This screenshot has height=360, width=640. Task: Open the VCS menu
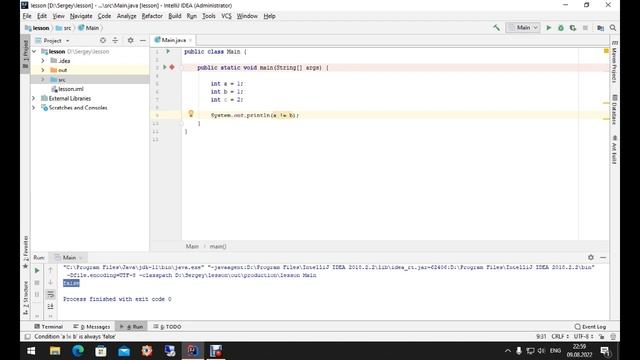(x=226, y=16)
